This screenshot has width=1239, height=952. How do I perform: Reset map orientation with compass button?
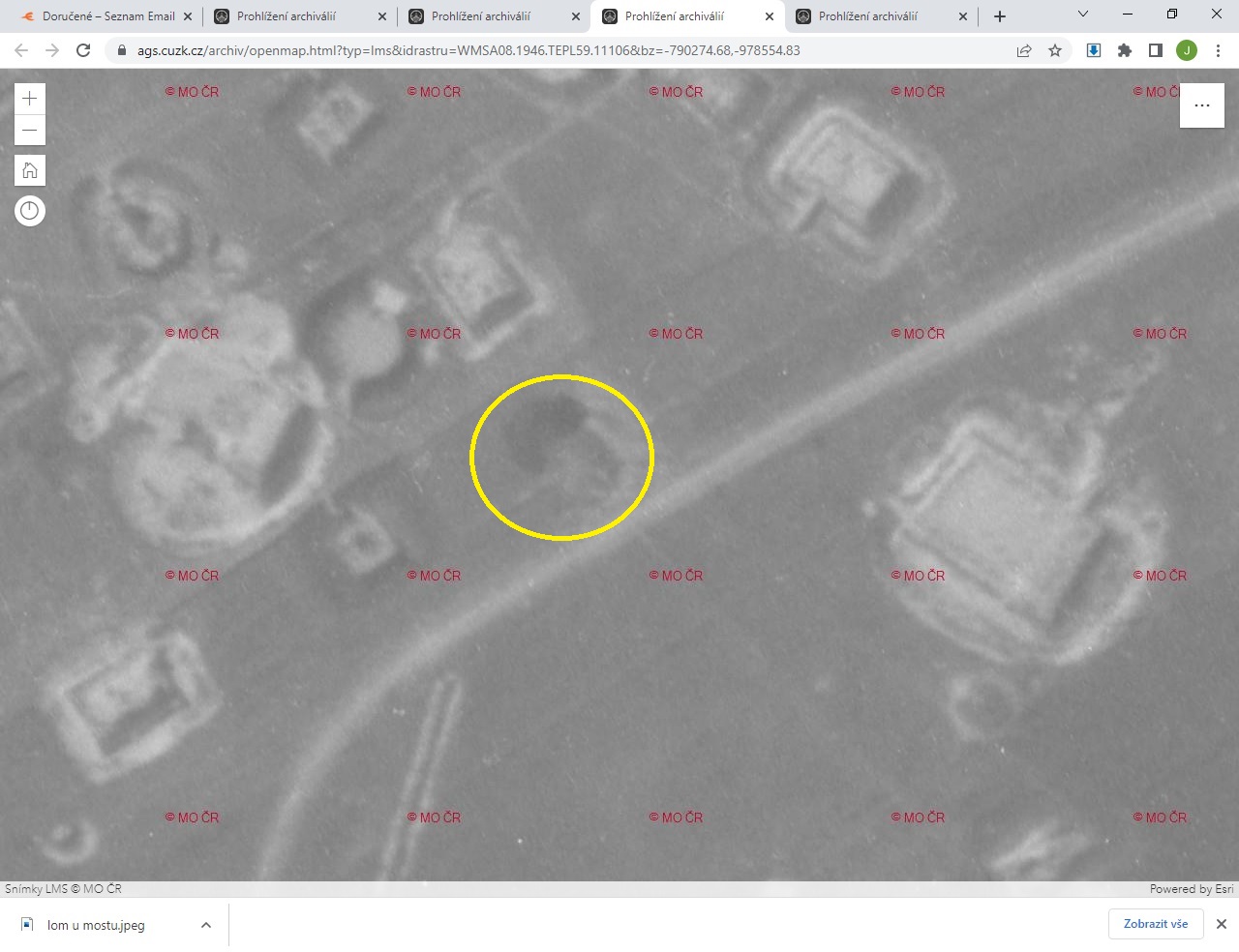(x=30, y=211)
